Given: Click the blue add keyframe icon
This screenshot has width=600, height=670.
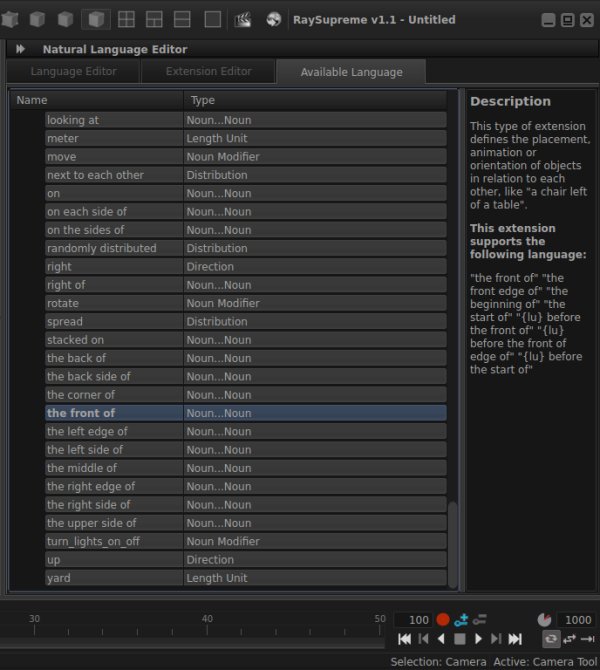Looking at the screenshot, I should coord(462,620).
